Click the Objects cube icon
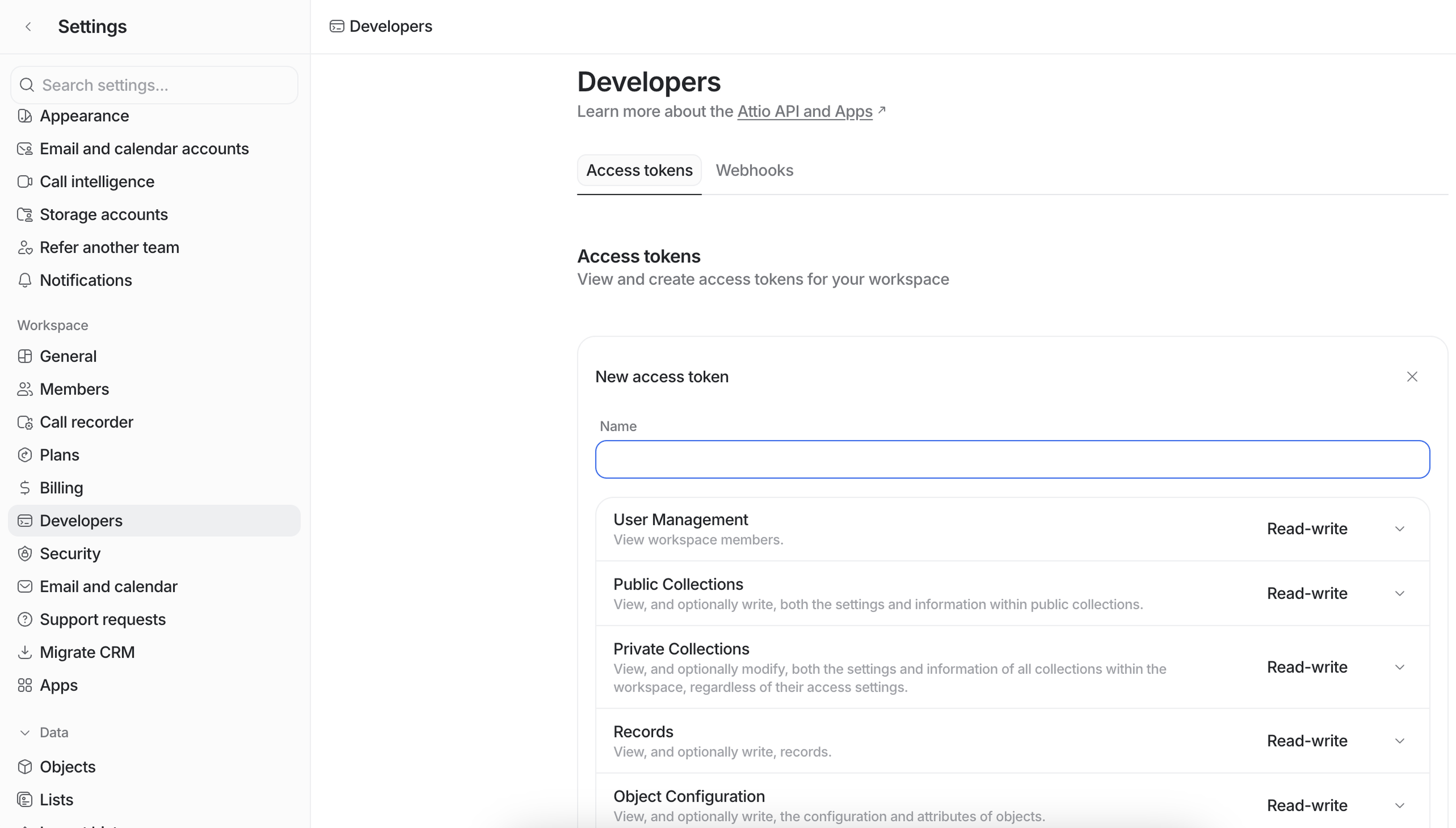The width and height of the screenshot is (1456, 828). pyautogui.click(x=25, y=767)
